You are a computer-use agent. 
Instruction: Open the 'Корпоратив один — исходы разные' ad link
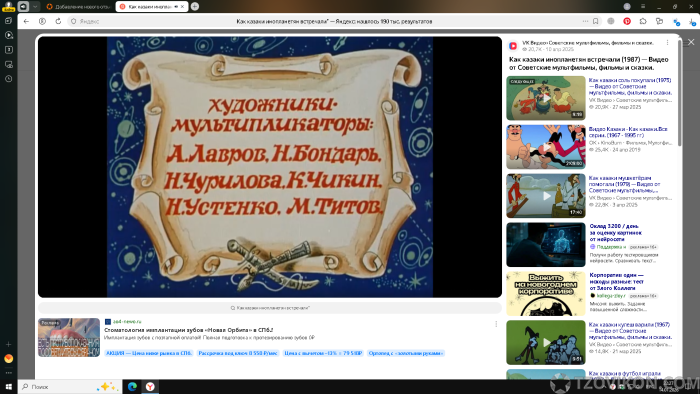click(x=617, y=282)
